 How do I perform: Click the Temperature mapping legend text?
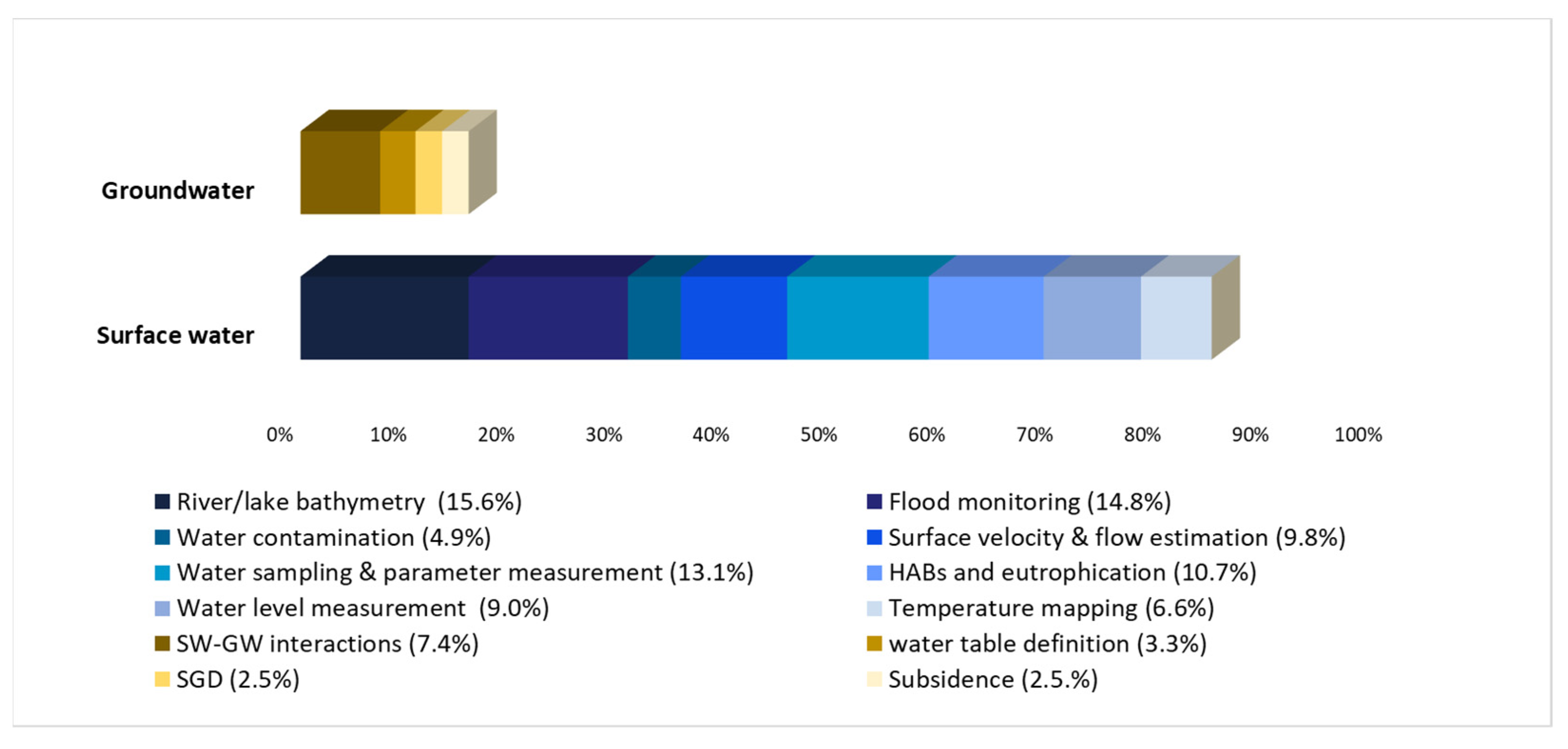(x=1051, y=608)
